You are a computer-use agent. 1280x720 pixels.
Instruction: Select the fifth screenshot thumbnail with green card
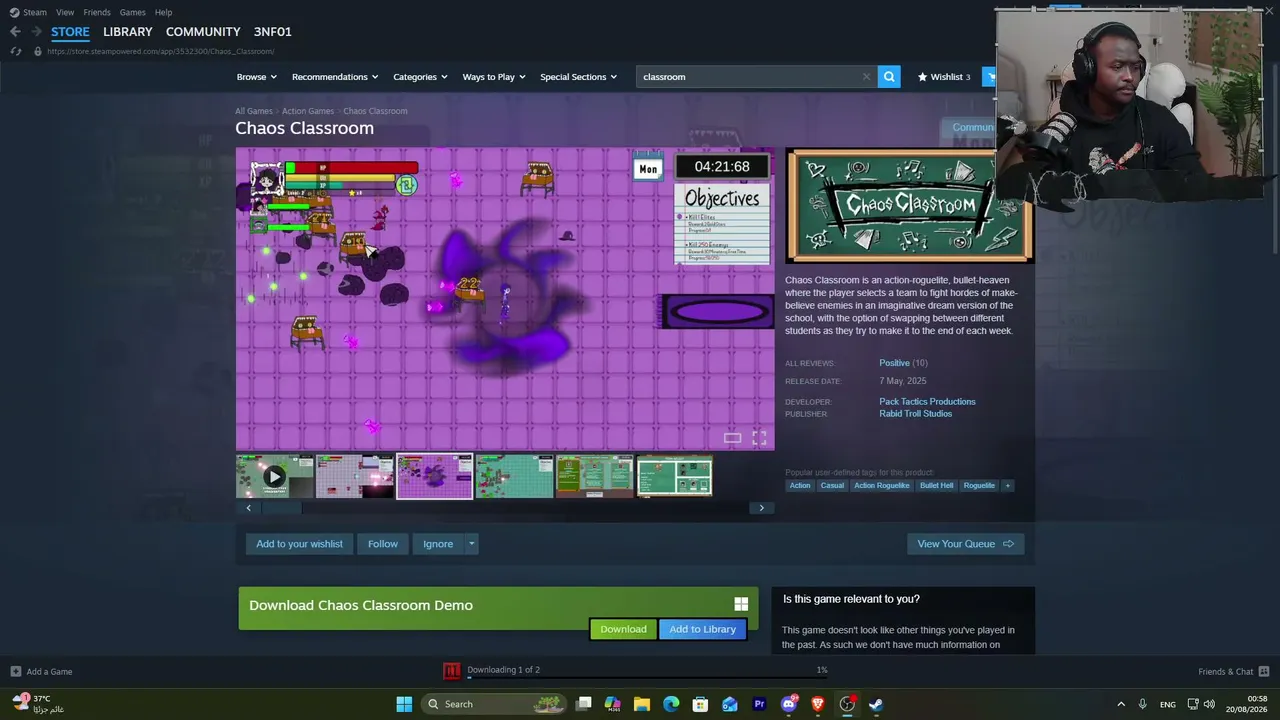[x=595, y=477]
